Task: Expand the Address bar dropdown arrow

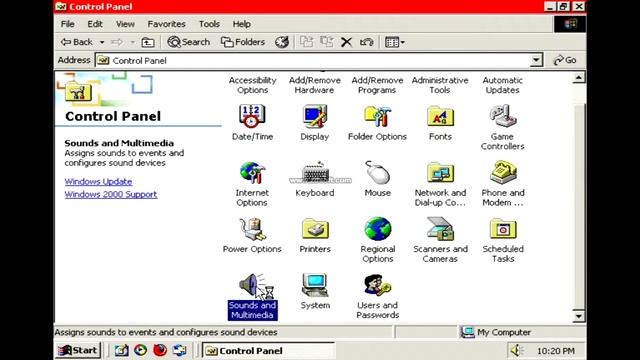Action: point(536,60)
